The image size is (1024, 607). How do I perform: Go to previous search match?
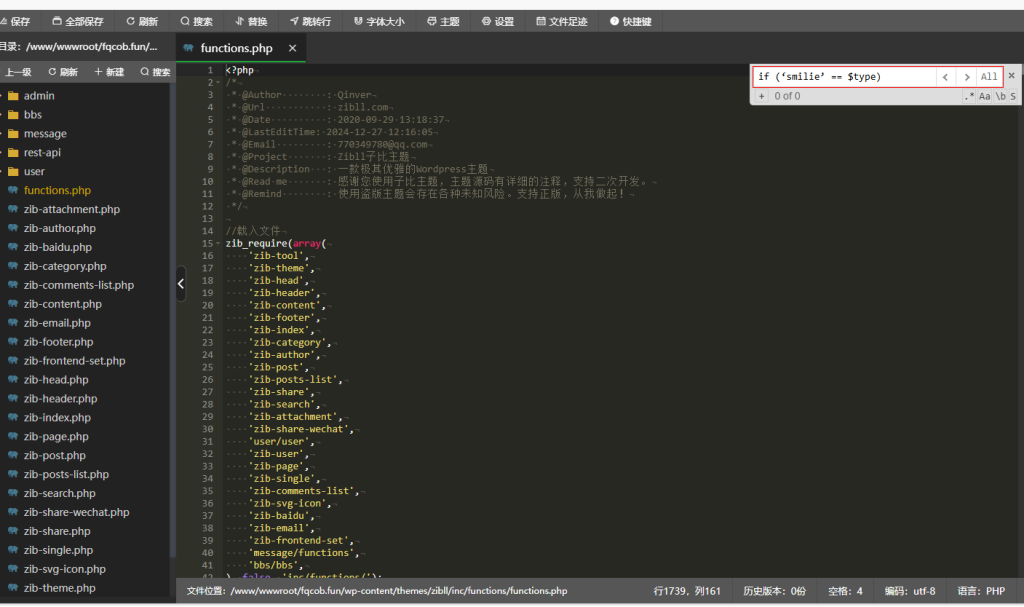click(946, 77)
